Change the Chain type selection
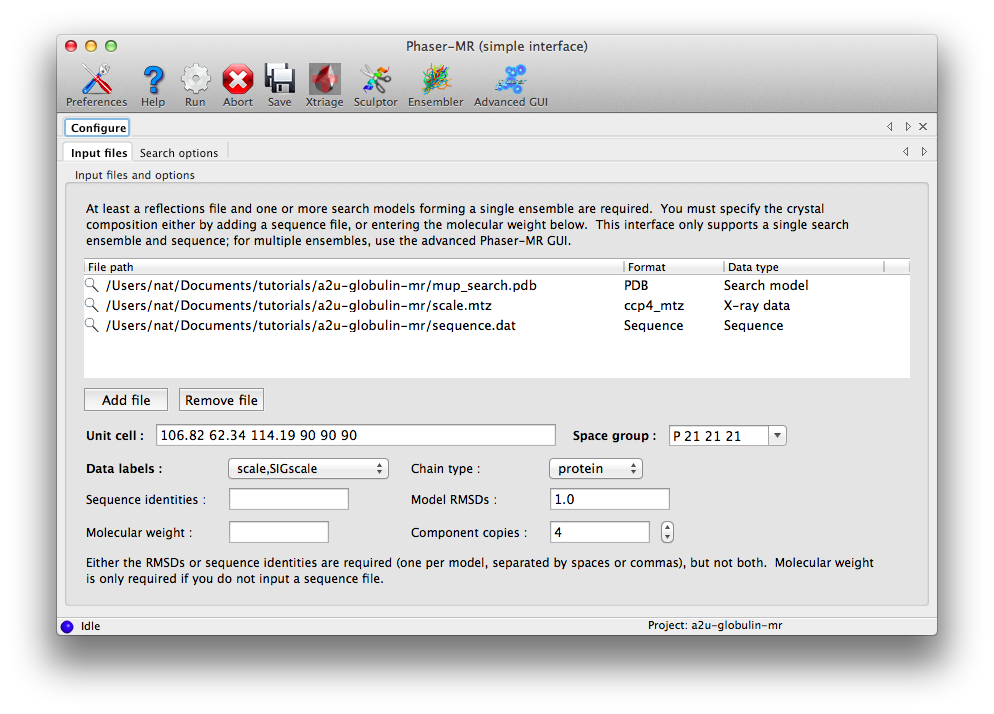994x714 pixels. pyautogui.click(x=595, y=467)
